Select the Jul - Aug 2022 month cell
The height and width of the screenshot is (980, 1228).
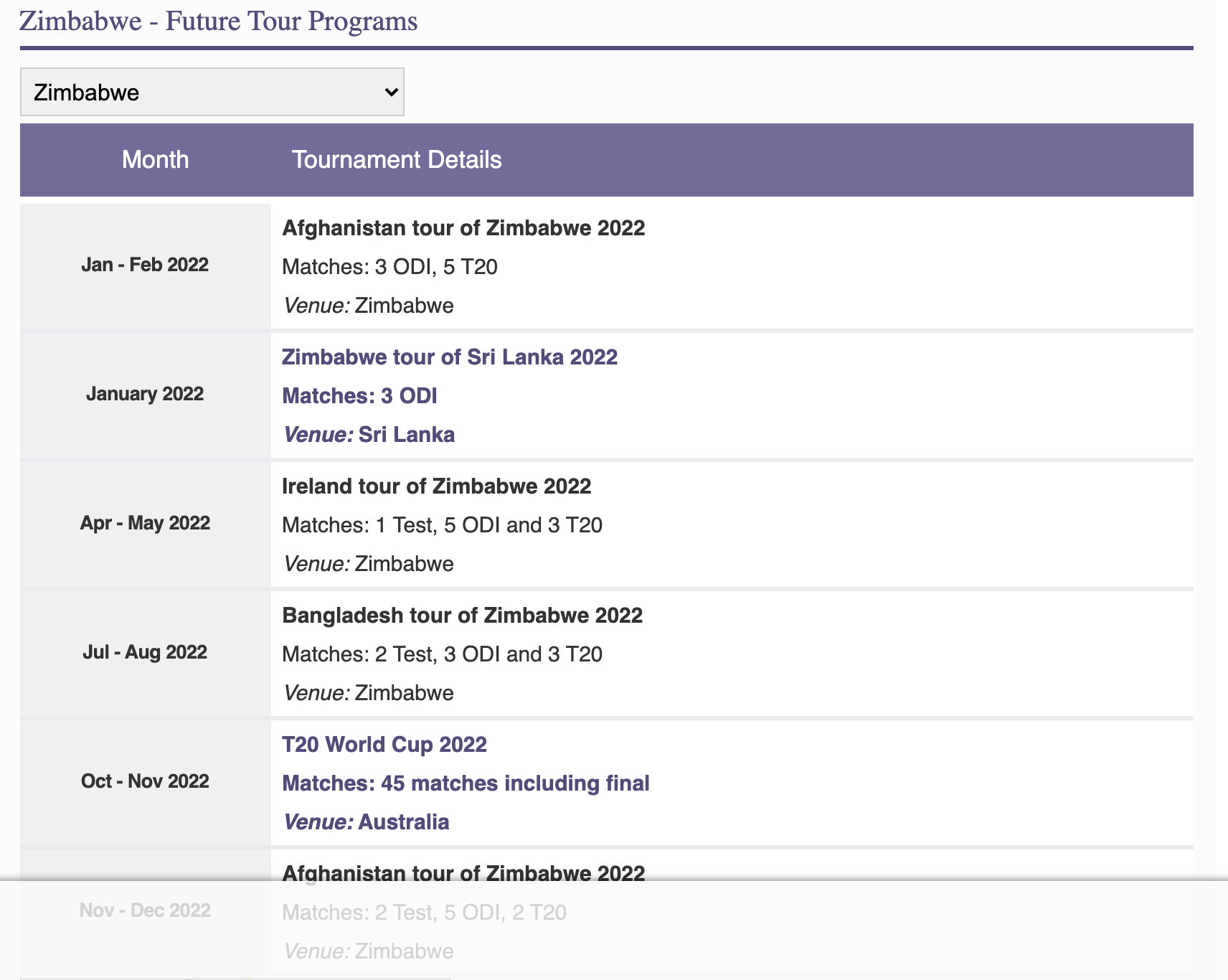coord(145,652)
